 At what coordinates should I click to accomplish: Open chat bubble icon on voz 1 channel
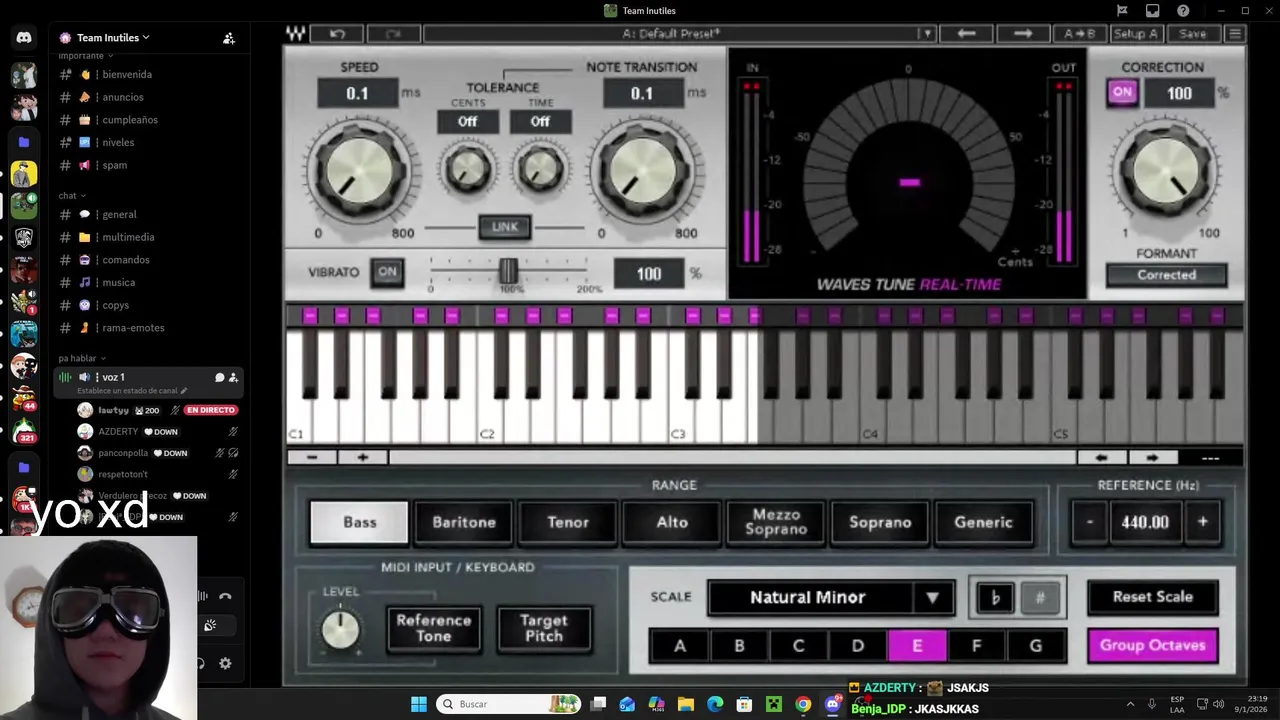[x=219, y=377]
